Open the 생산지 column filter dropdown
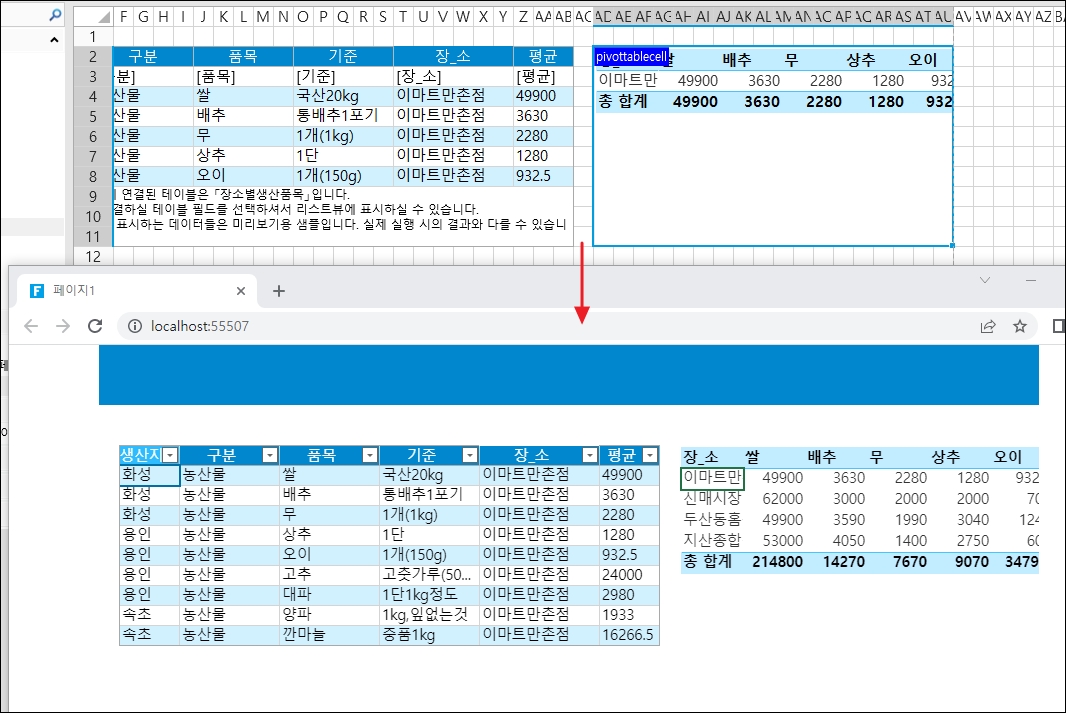 point(170,455)
